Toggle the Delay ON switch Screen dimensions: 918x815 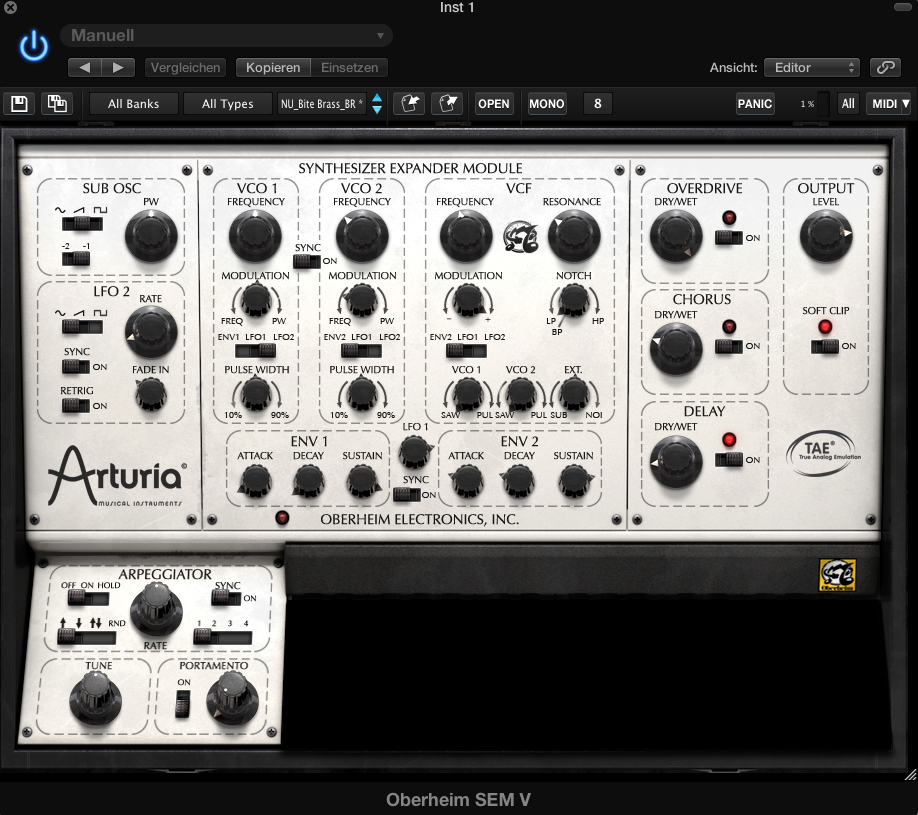click(x=729, y=460)
